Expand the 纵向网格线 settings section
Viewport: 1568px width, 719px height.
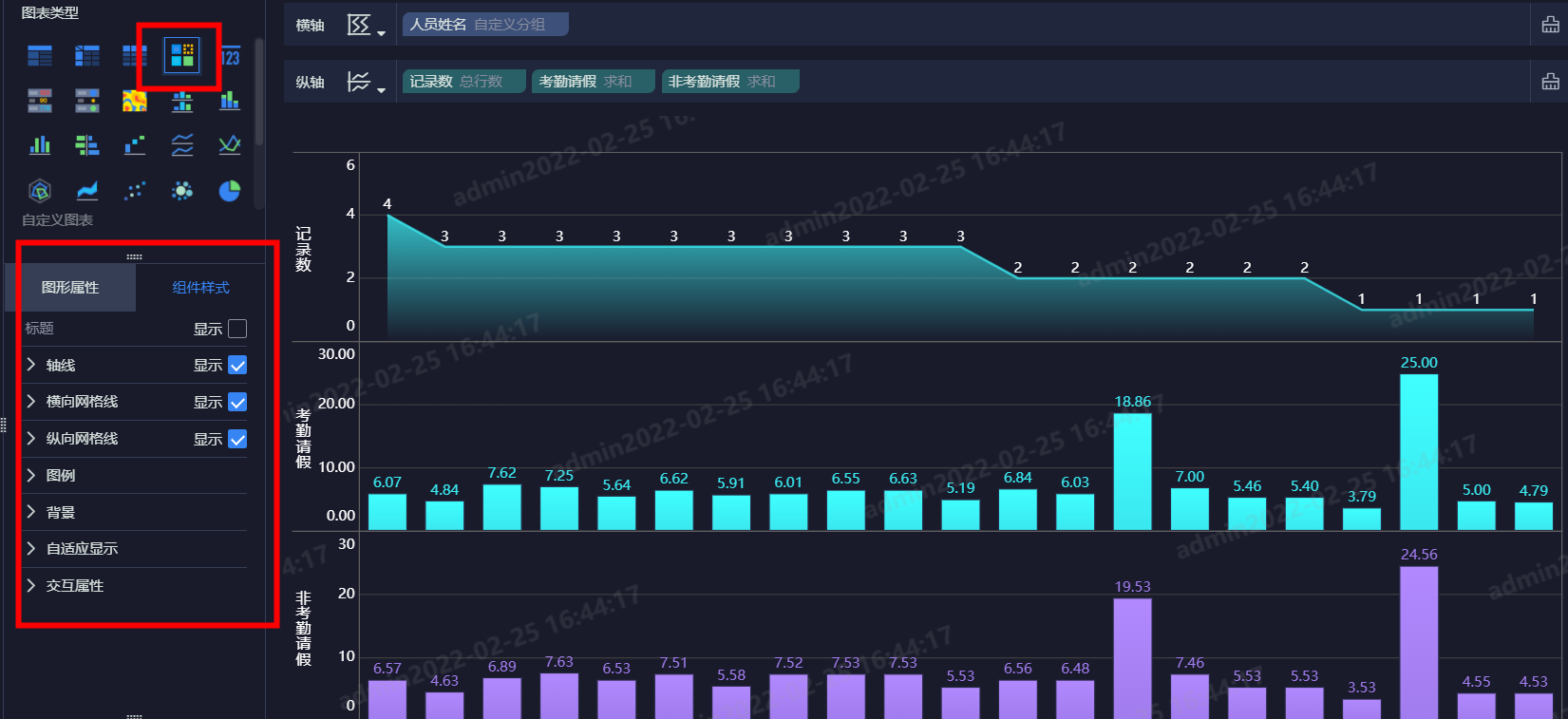(31, 439)
